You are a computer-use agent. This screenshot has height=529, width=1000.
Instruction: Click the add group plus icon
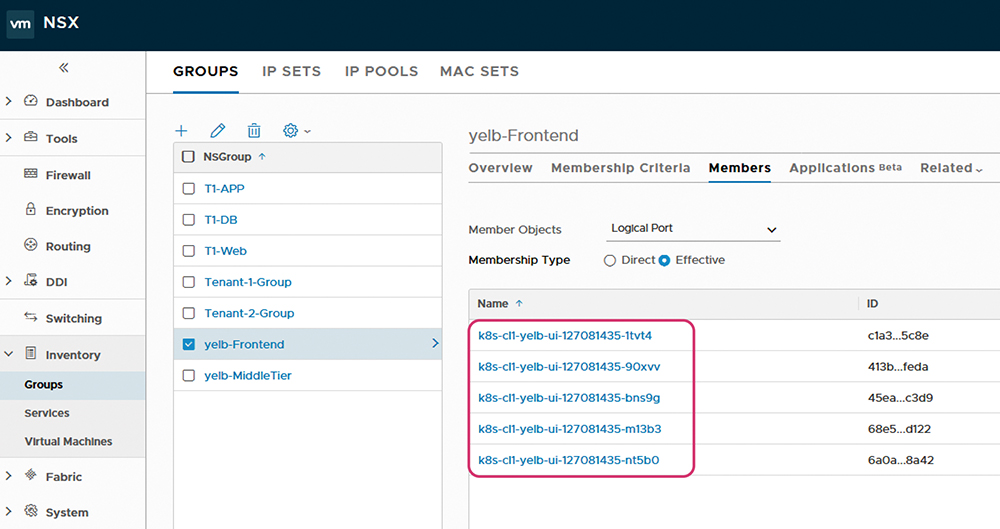coord(181,131)
